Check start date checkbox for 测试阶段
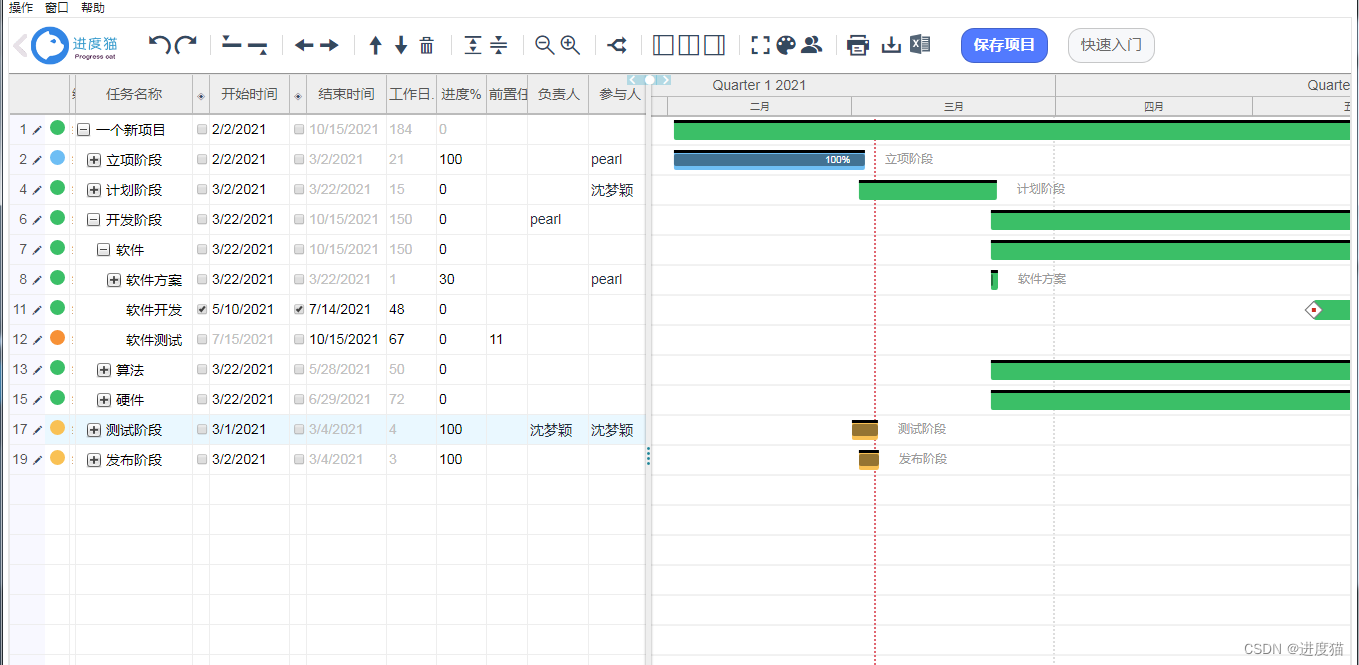1359x665 pixels. click(202, 430)
